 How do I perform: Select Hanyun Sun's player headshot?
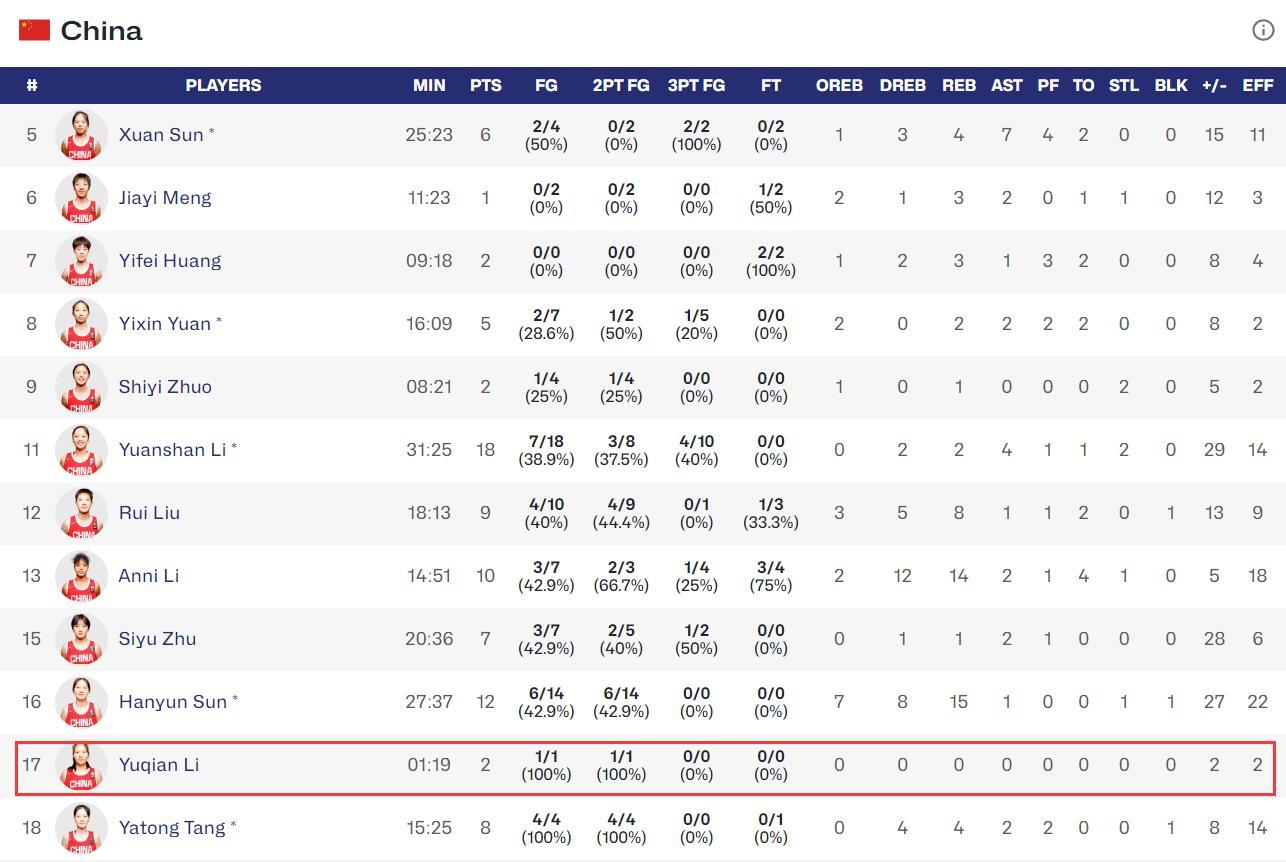coord(81,702)
